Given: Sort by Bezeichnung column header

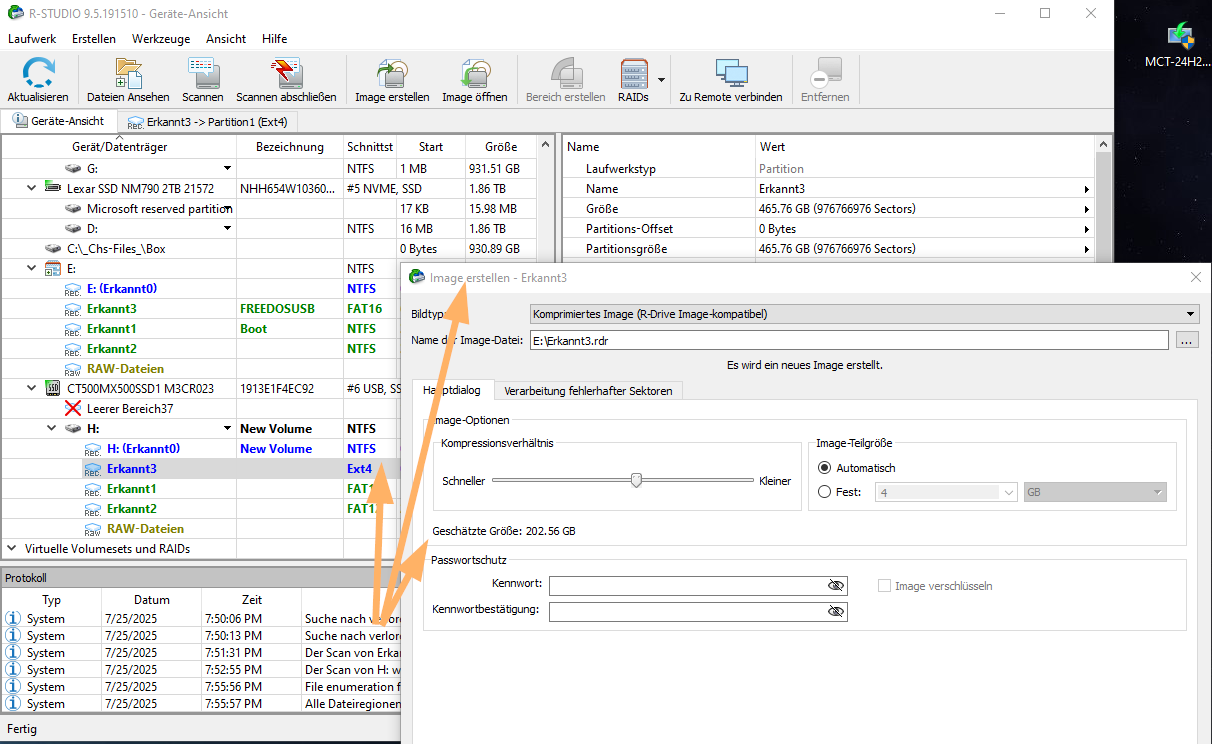Looking at the screenshot, I should point(290,146).
